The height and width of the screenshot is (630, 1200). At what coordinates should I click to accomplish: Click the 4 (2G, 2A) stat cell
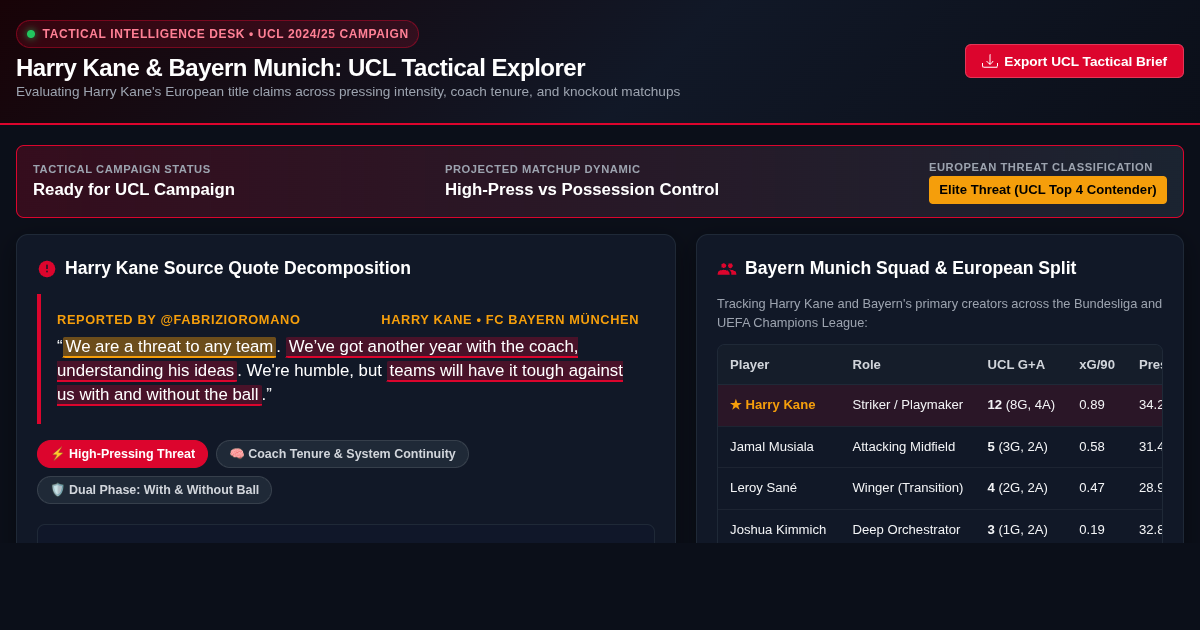click(1018, 488)
